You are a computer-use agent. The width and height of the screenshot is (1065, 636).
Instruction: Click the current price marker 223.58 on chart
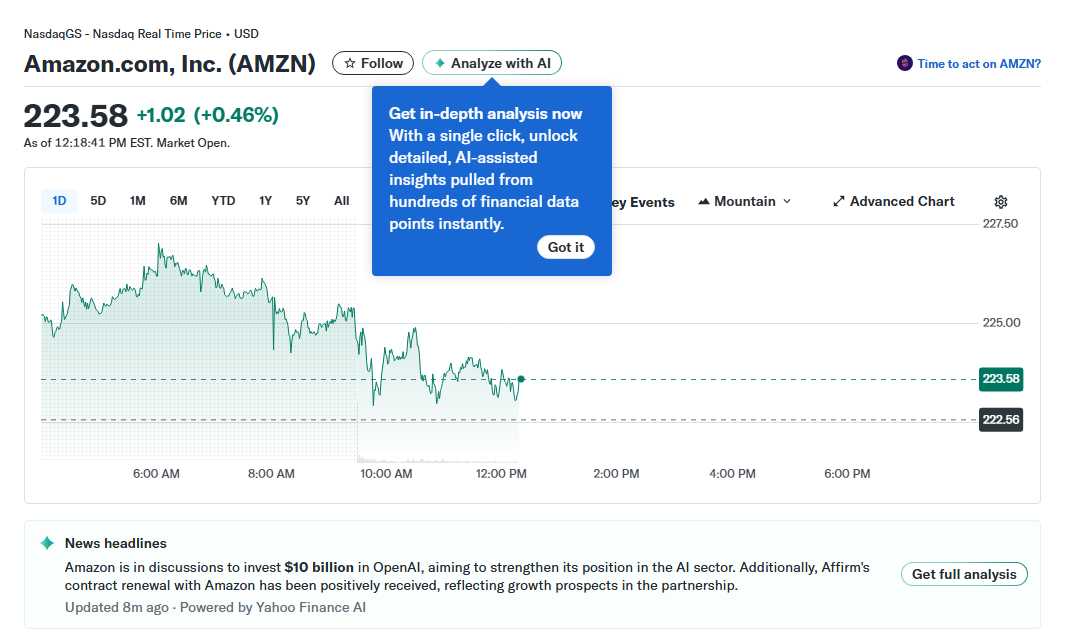[x=1000, y=379]
